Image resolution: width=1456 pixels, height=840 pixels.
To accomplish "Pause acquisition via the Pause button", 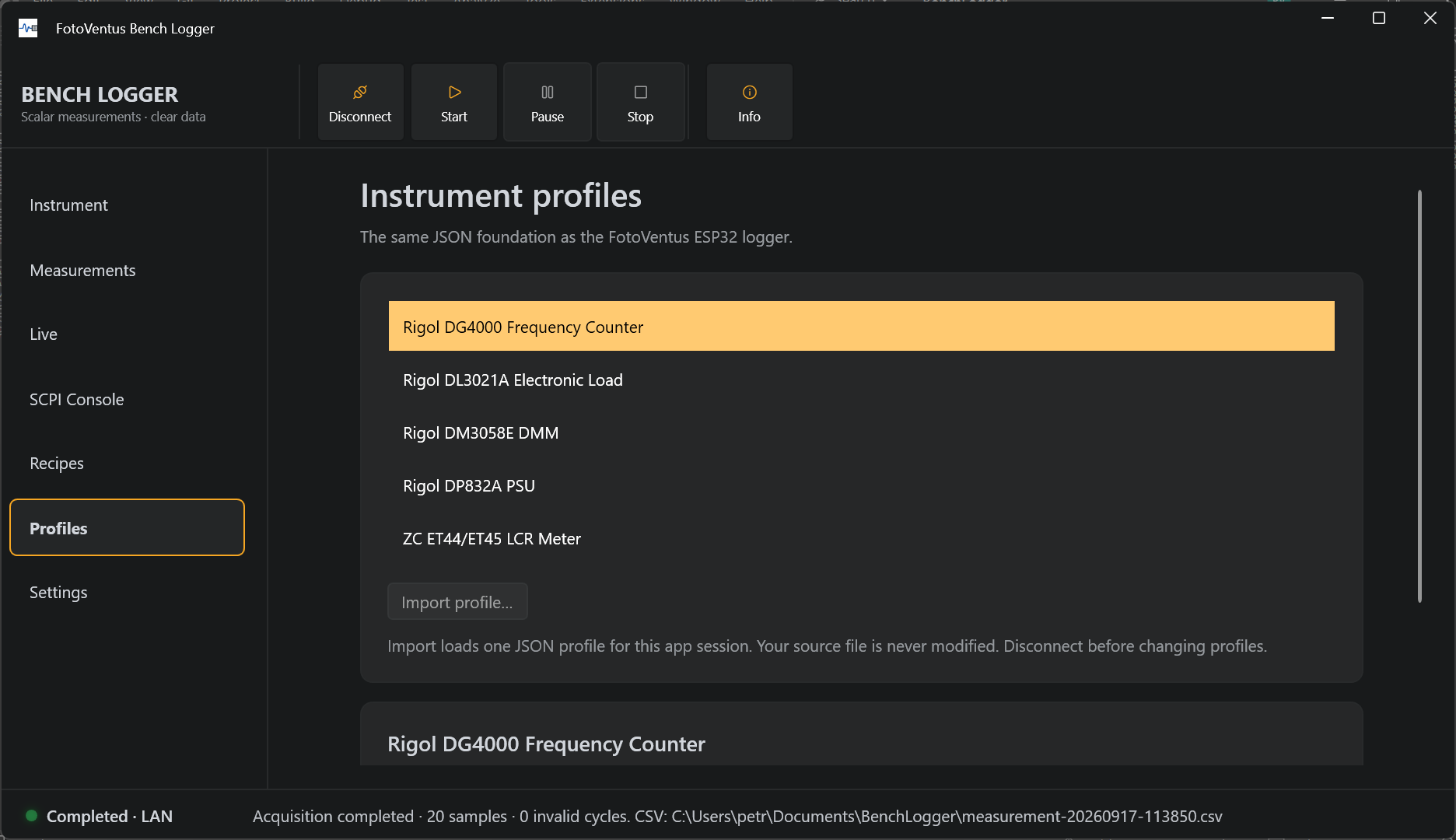I will (548, 102).
